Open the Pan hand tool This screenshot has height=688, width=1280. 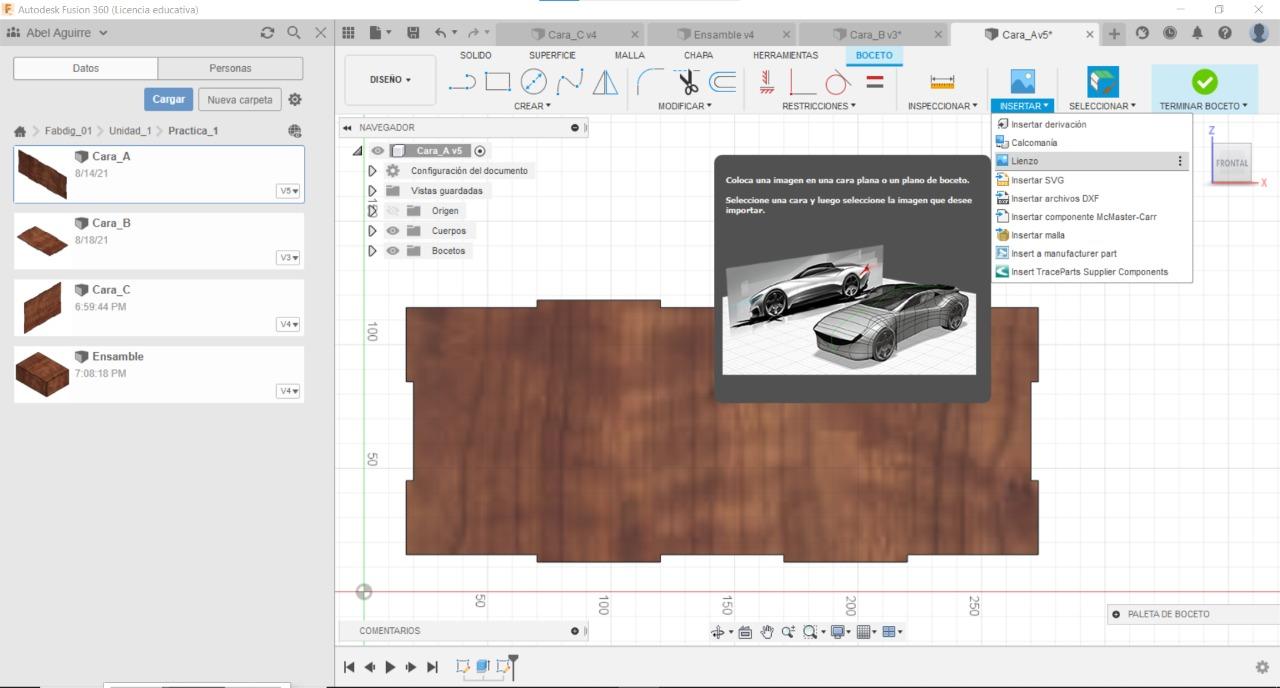coord(767,632)
